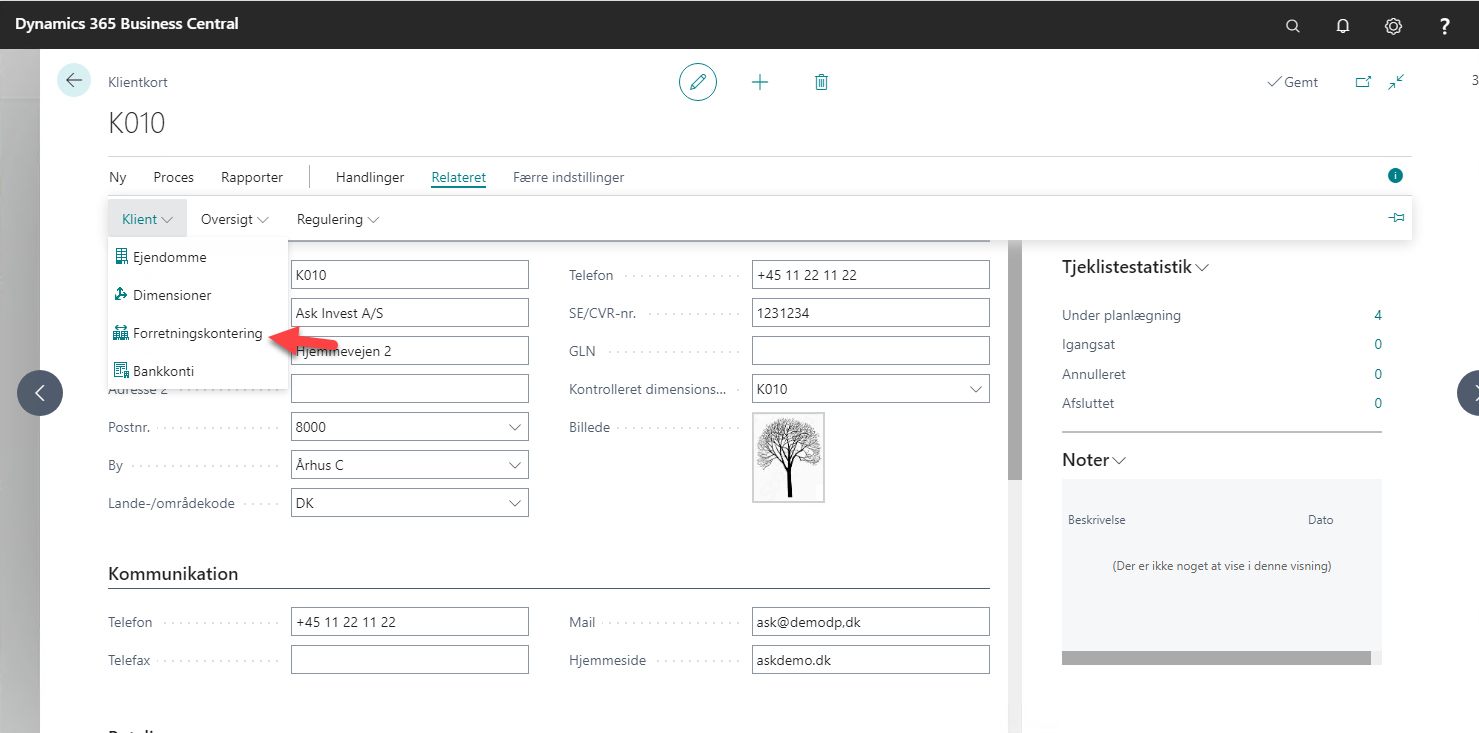Click the empty GLN field
Viewport: 1479px width, 733px height.
click(x=871, y=351)
